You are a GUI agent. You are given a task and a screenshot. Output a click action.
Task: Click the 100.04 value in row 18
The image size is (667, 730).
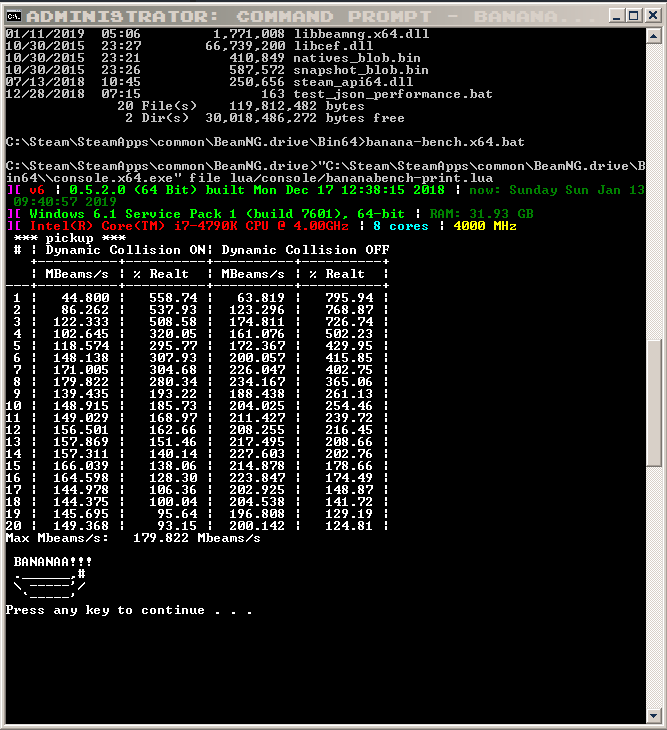click(x=173, y=502)
